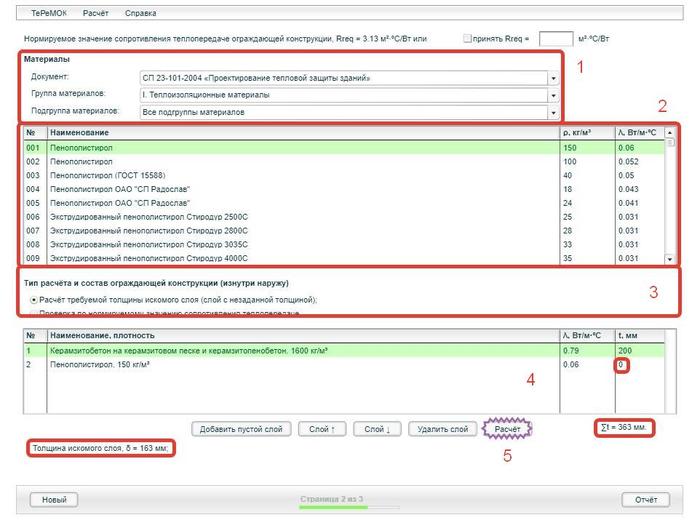Open the Справка menu
The height and width of the screenshot is (528, 700).
tap(141, 13)
